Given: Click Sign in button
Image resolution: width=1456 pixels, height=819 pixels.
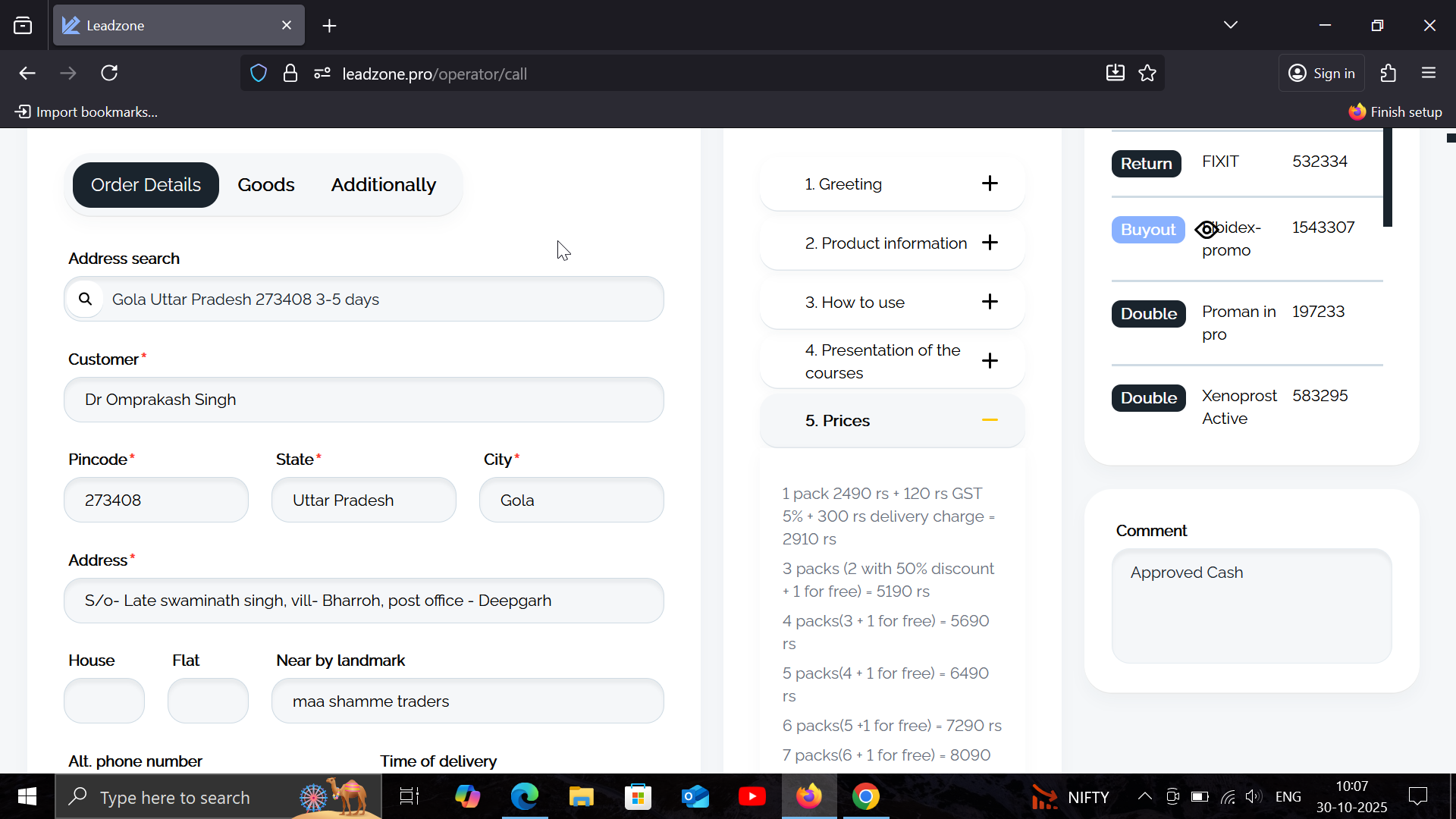Looking at the screenshot, I should [x=1322, y=74].
